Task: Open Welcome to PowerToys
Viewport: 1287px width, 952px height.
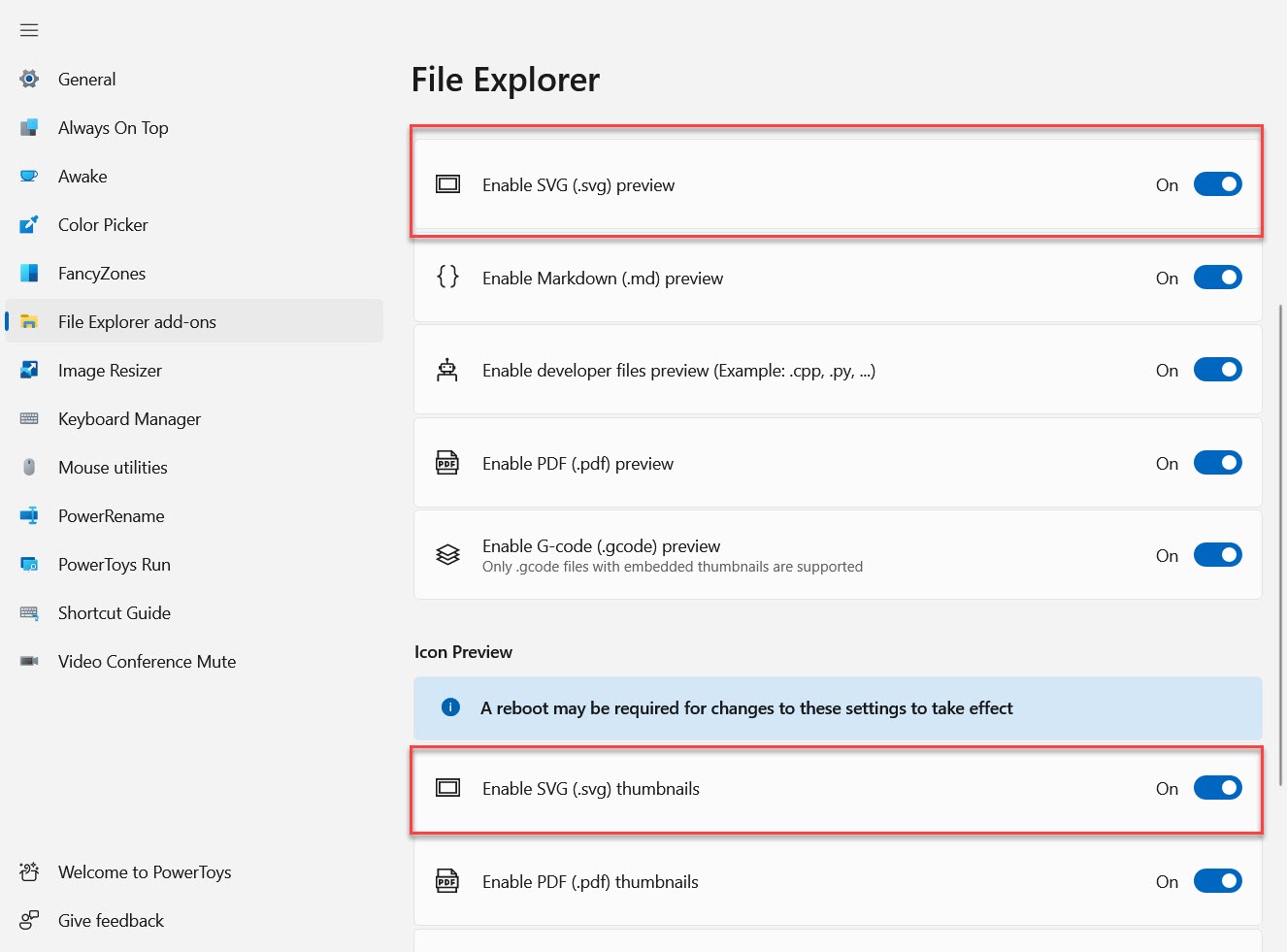Action: pyautogui.click(x=194, y=871)
